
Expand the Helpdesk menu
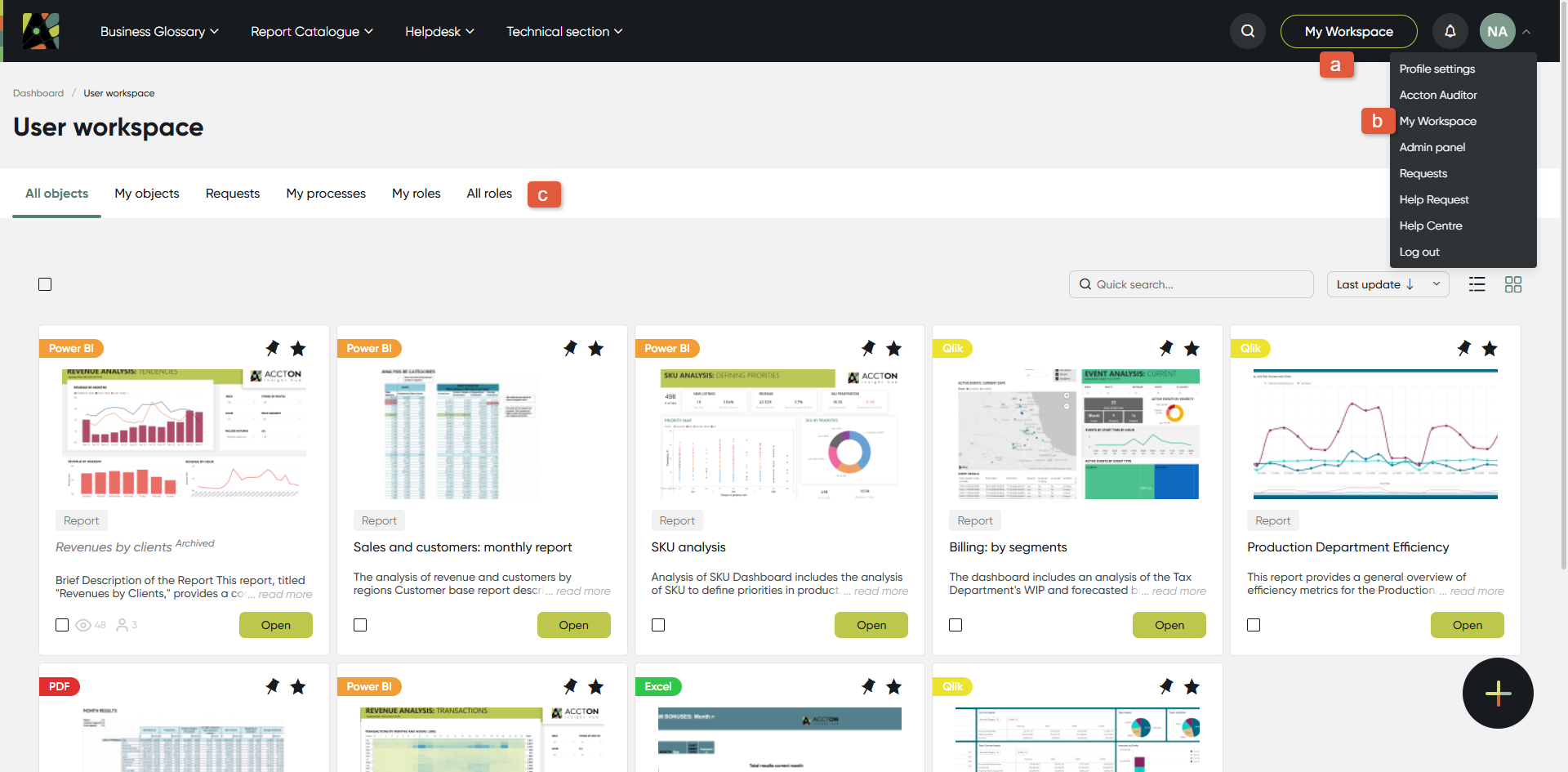439,31
